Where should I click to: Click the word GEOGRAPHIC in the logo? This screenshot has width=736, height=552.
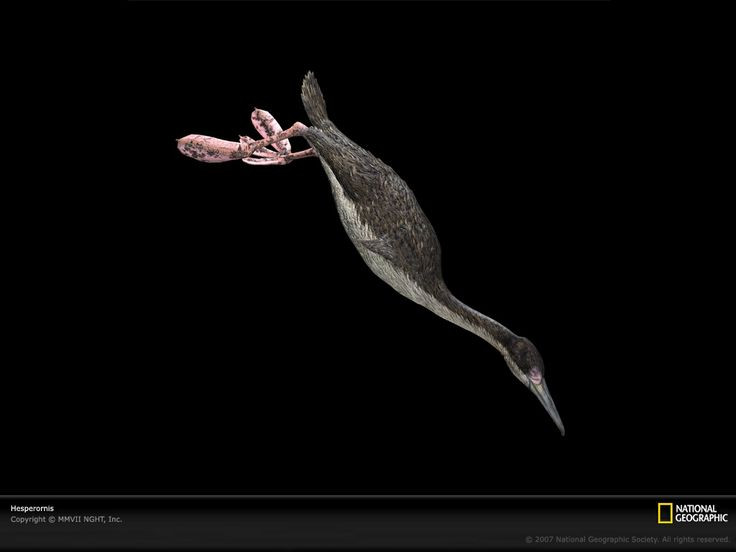click(x=701, y=518)
